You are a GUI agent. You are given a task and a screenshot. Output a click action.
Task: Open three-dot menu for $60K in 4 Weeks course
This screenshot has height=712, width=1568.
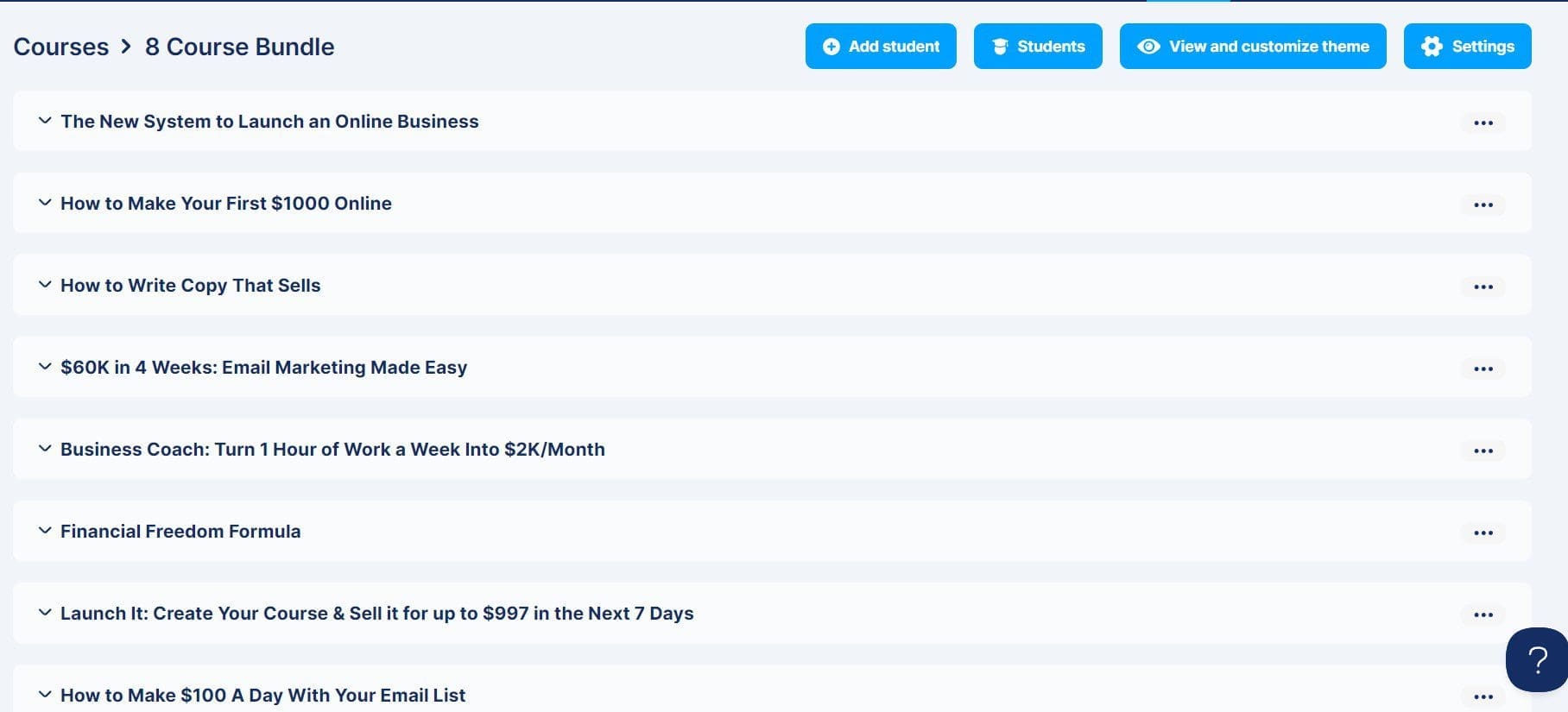coord(1483,369)
